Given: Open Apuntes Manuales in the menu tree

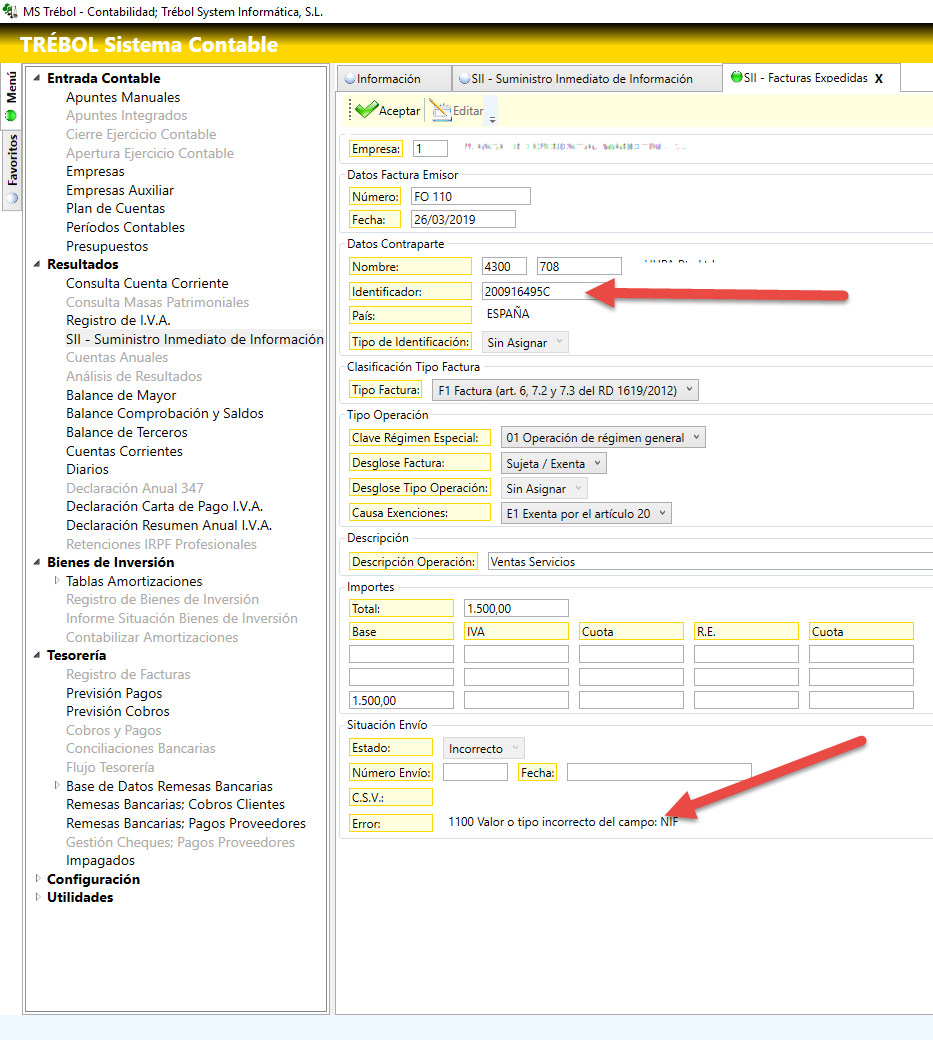Looking at the screenshot, I should [123, 97].
